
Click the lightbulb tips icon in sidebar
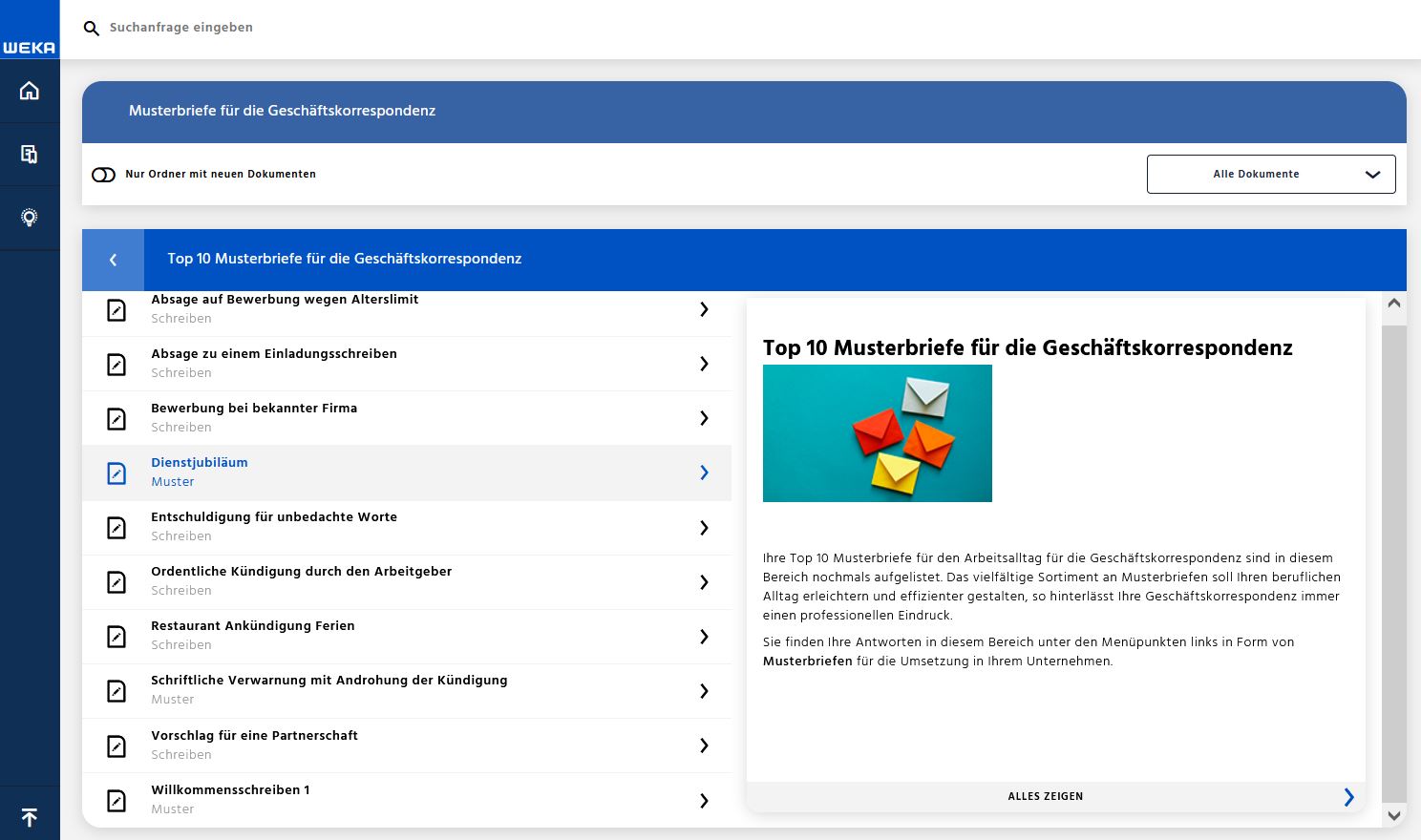(x=30, y=218)
